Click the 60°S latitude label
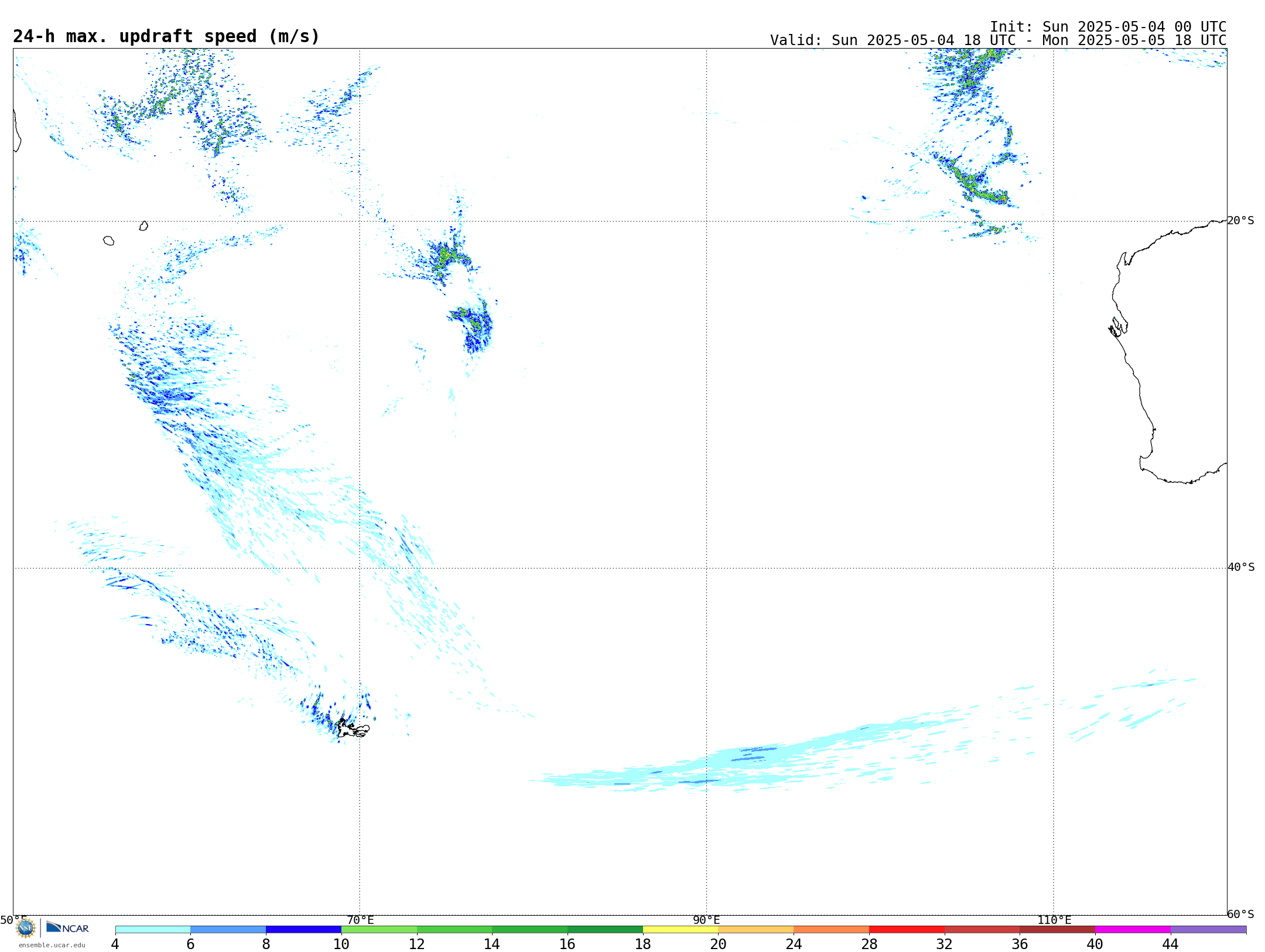1265x952 pixels. (x=1240, y=914)
